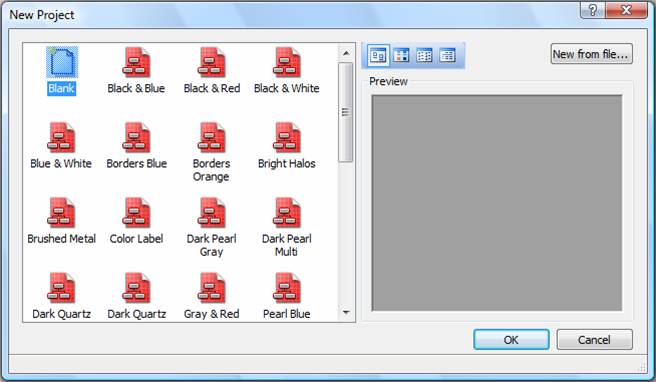656x382 pixels.
Task: Switch to large icons view mode
Action: coord(378,55)
